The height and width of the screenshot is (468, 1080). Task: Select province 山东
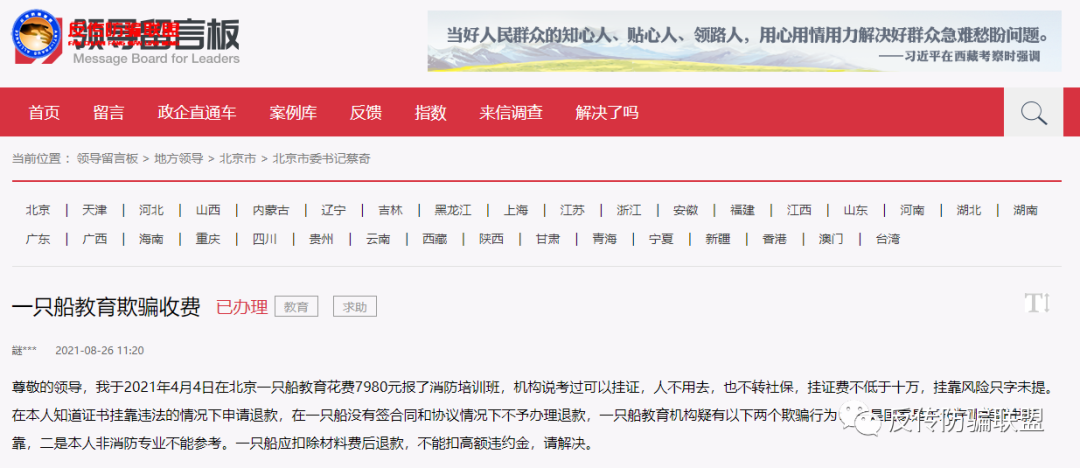(x=855, y=210)
